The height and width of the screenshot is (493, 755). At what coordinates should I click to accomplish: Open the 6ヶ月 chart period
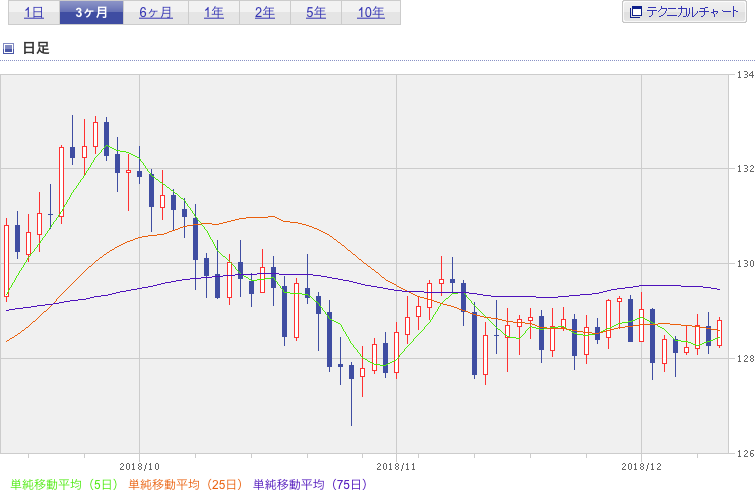coord(156,12)
